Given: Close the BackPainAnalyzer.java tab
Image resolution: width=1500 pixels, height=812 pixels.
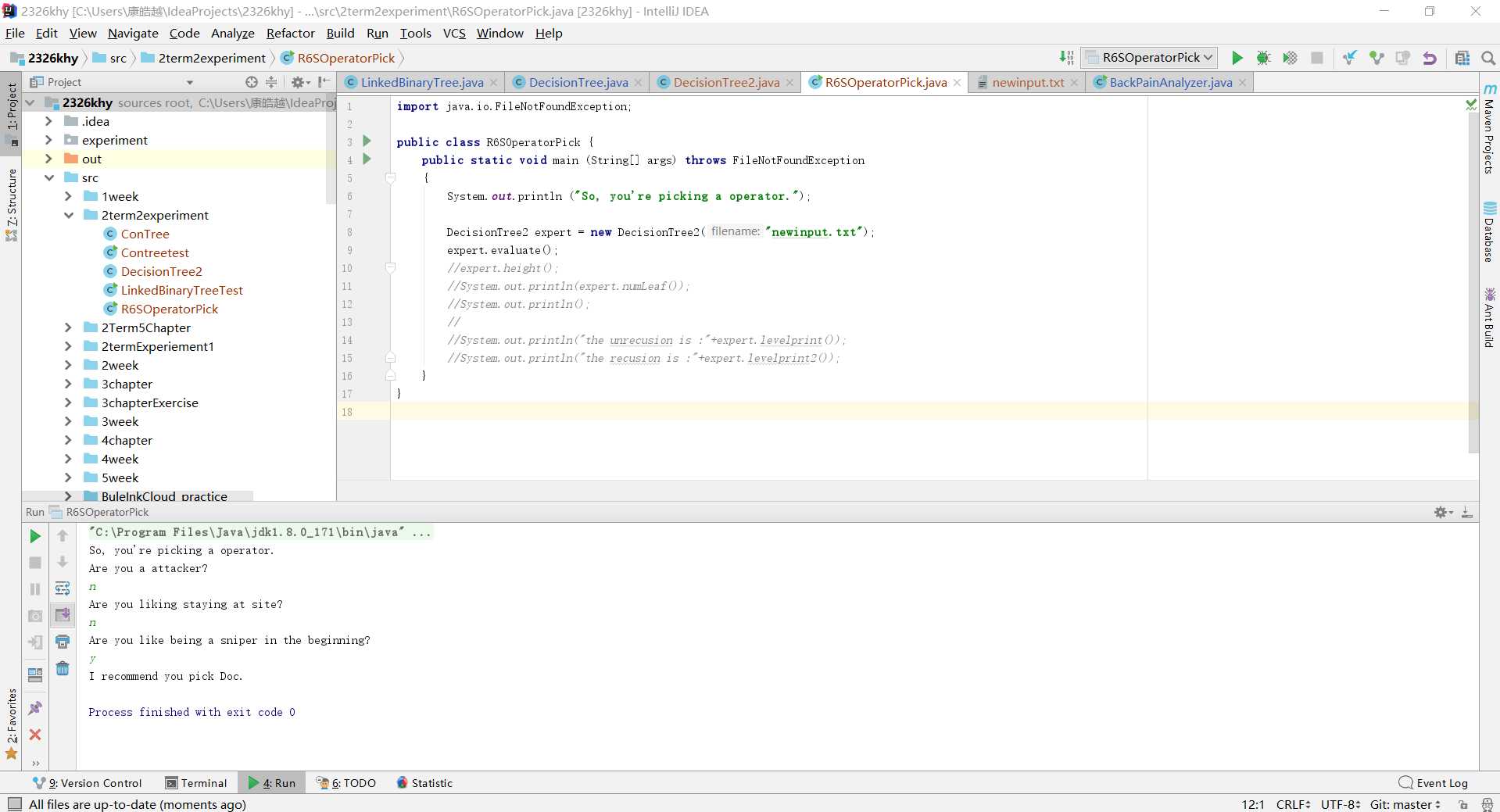Looking at the screenshot, I should [1242, 82].
